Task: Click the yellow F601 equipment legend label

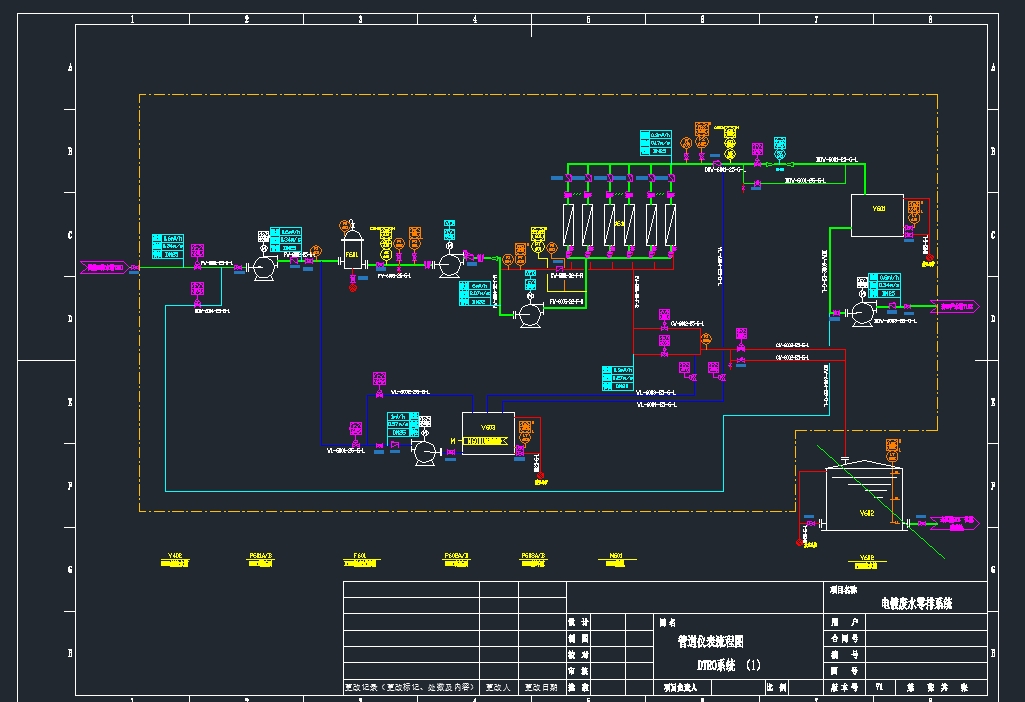Action: pos(360,560)
